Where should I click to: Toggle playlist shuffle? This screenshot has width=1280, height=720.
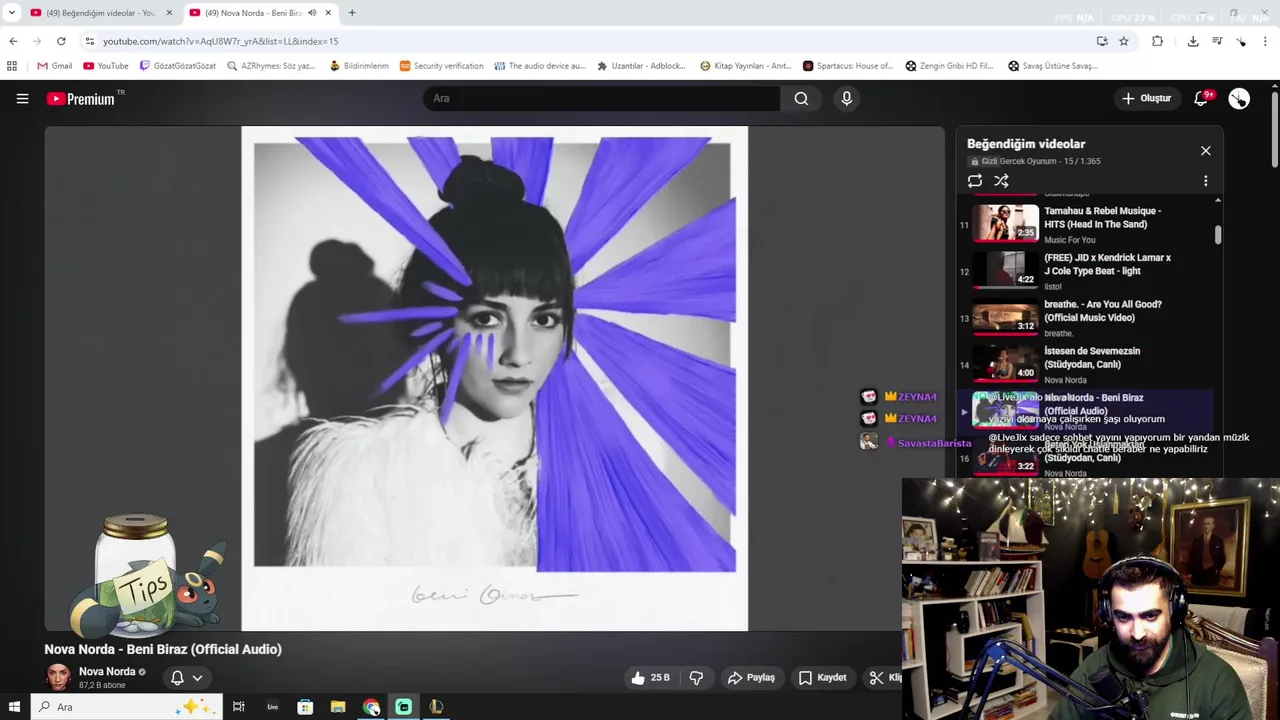pos(1001,181)
